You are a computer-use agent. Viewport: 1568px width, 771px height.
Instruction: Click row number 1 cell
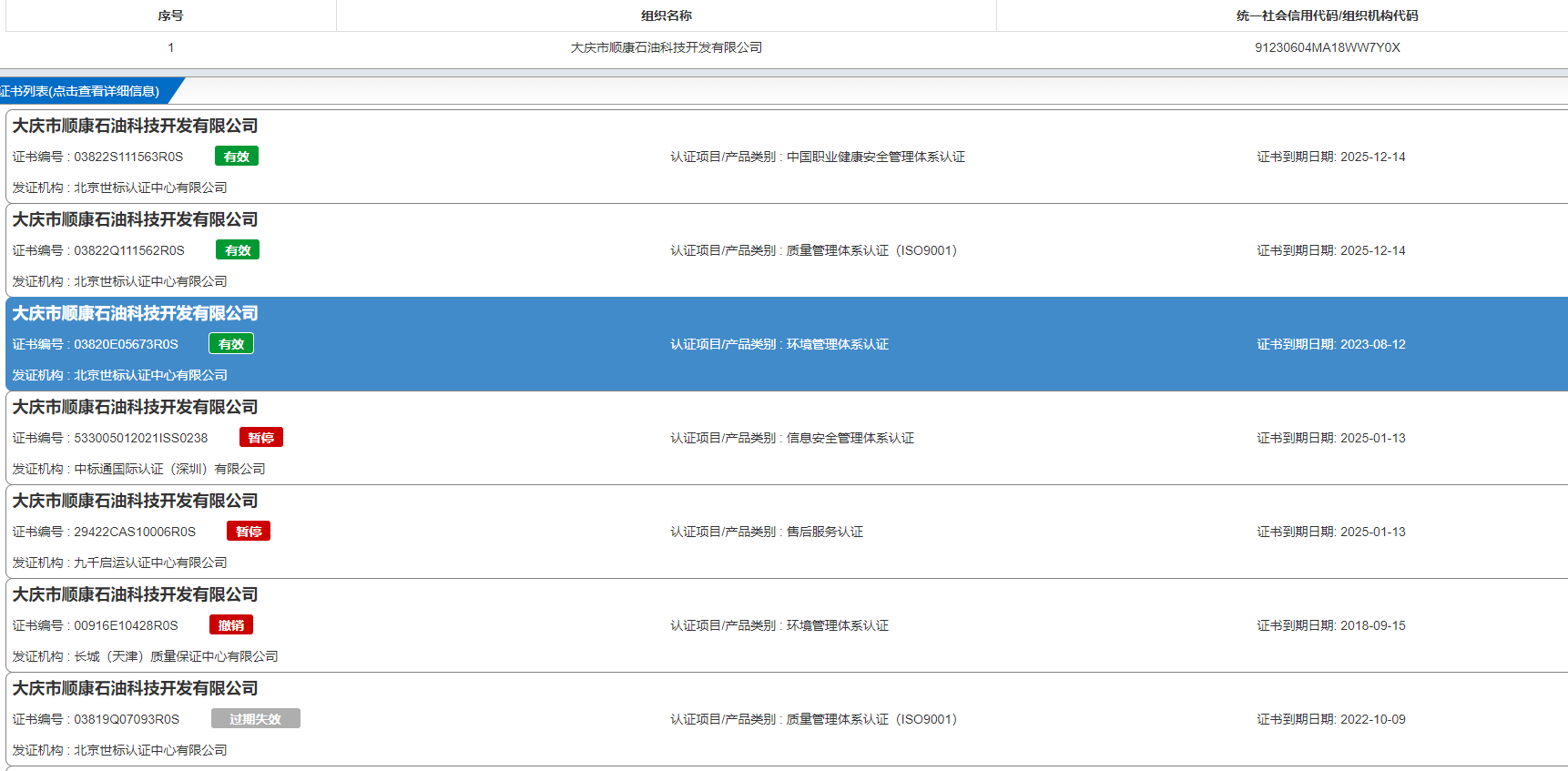(170, 47)
